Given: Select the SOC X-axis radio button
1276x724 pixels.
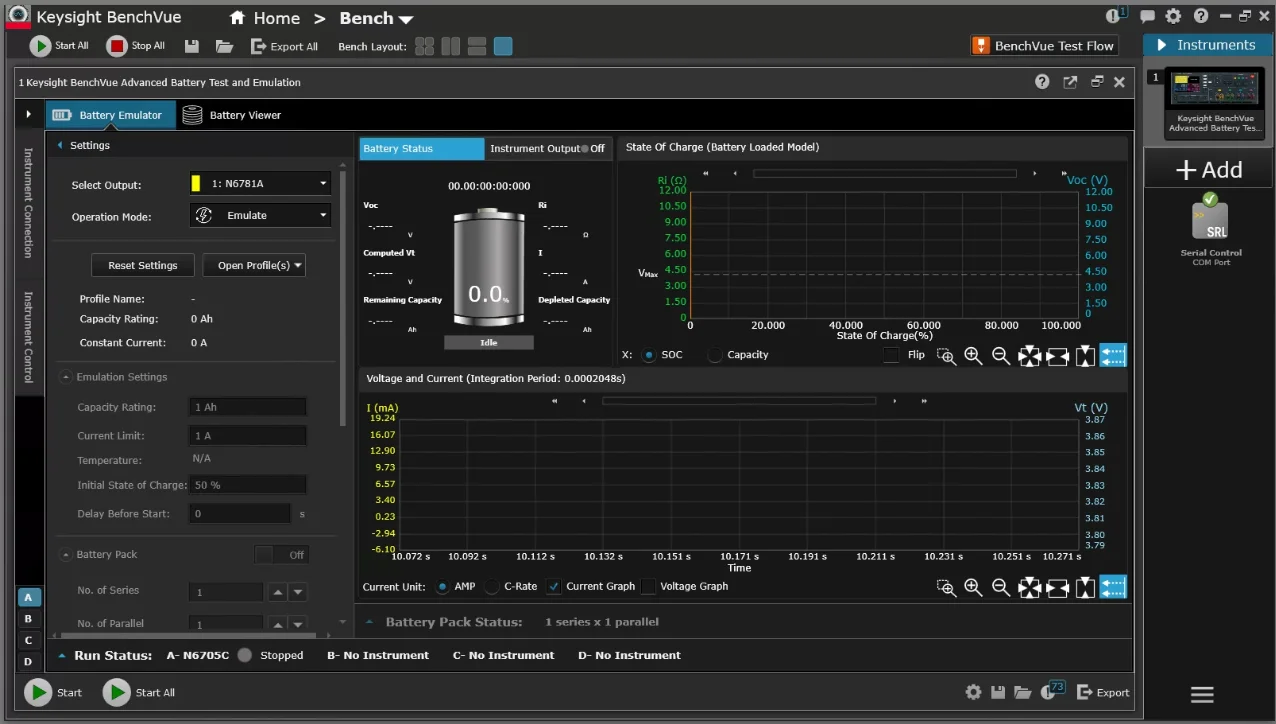Looking at the screenshot, I should [649, 355].
